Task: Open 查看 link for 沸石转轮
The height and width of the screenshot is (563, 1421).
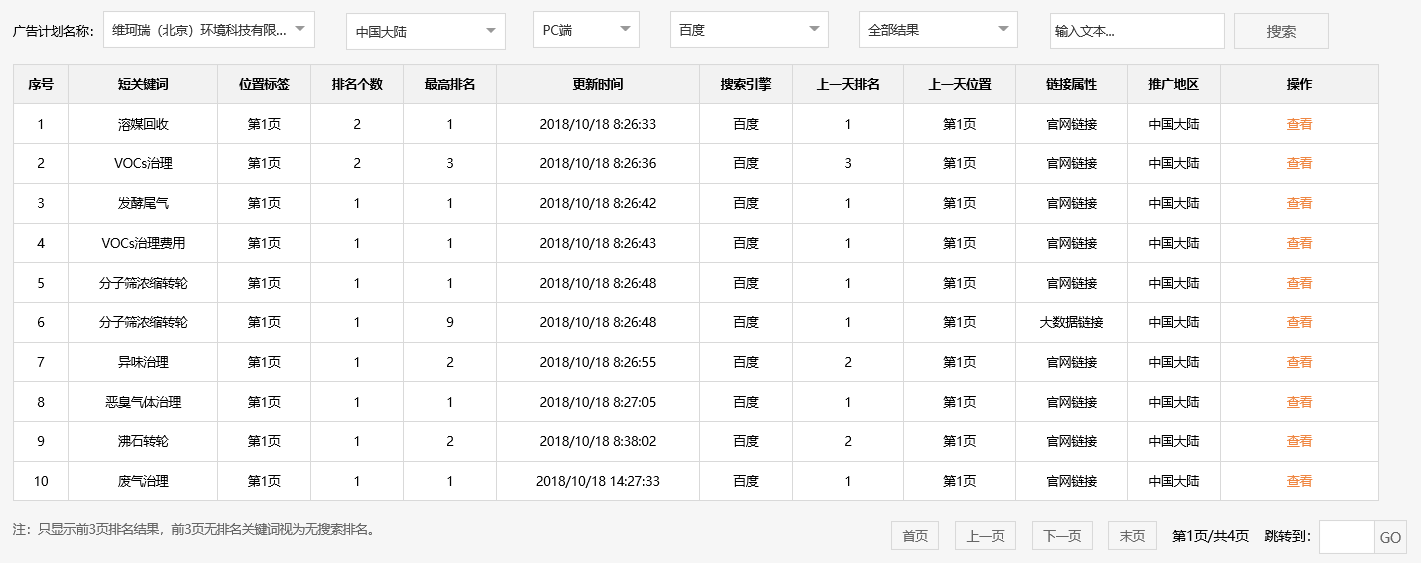Action: tap(1299, 441)
